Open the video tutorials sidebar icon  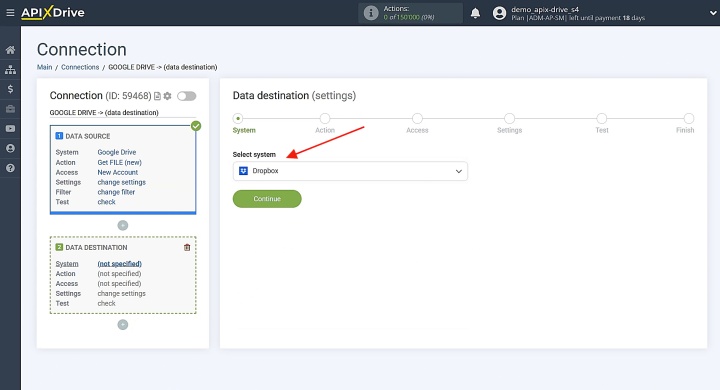tap(10, 129)
